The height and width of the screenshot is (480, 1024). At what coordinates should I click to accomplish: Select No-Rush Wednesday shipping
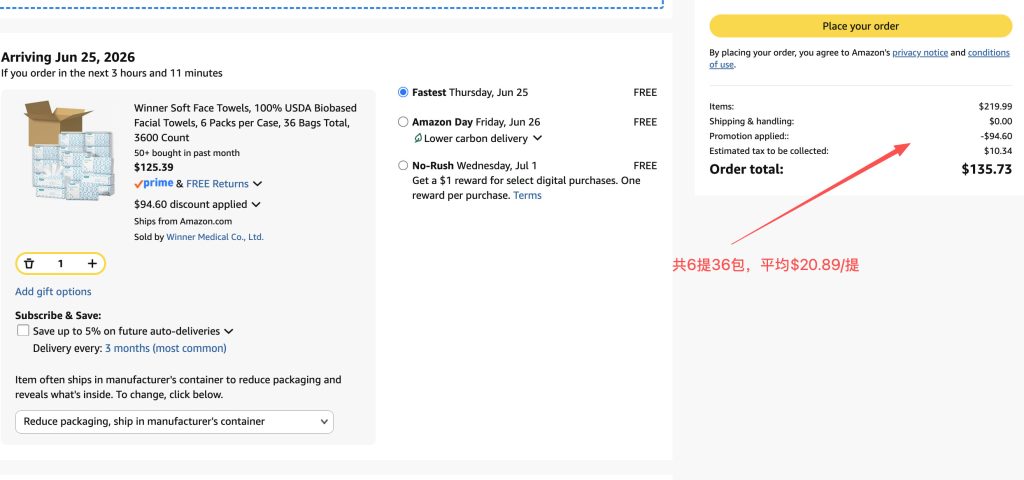(403, 166)
